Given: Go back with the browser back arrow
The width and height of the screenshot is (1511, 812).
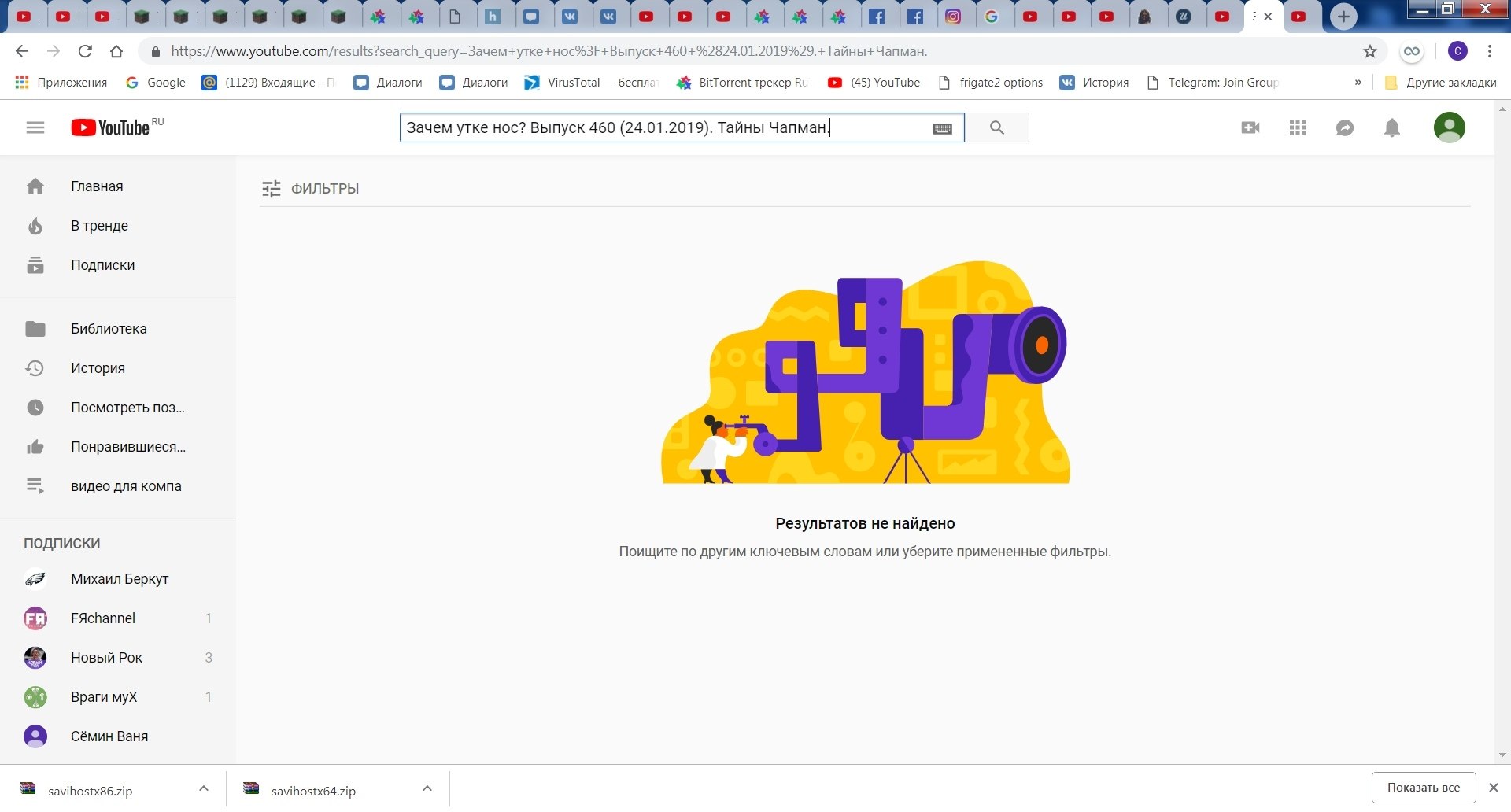Looking at the screenshot, I should coord(22,51).
